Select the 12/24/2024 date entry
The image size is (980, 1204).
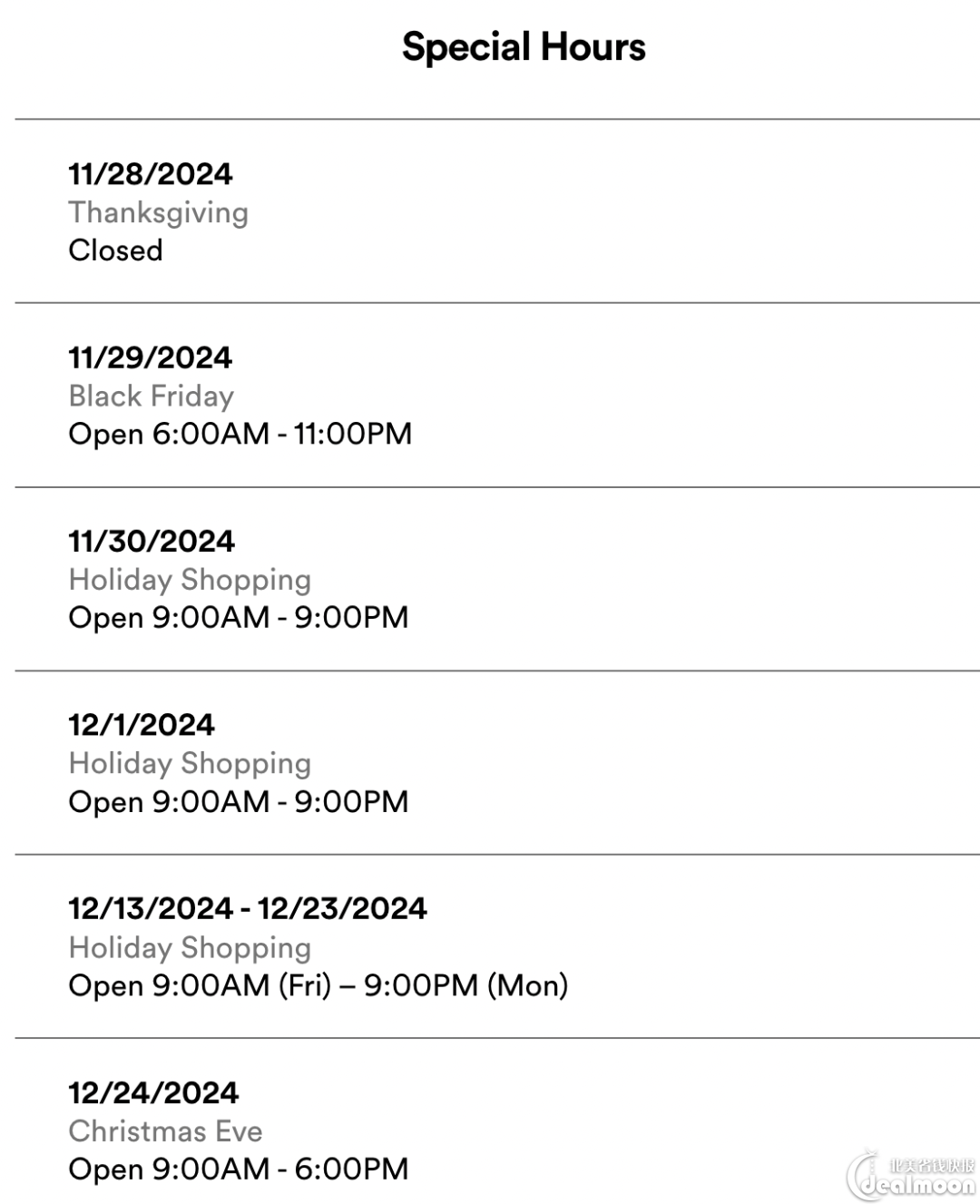(x=153, y=1092)
